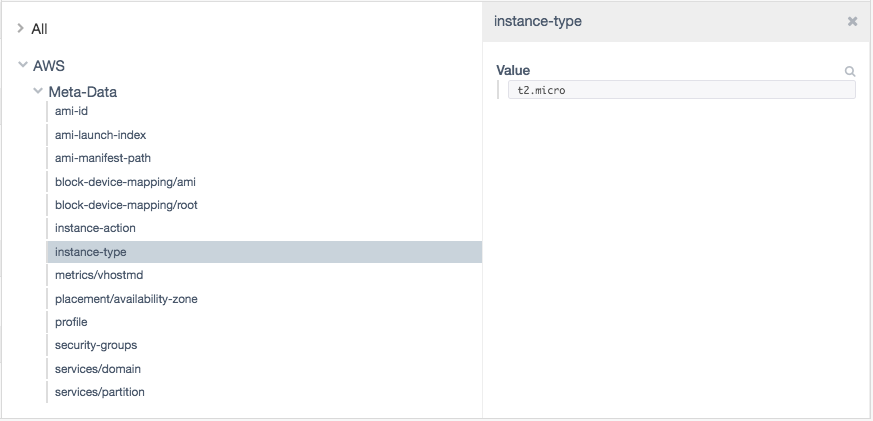Image resolution: width=873 pixels, height=421 pixels.
Task: Select services/domain entry
Action: point(264,369)
